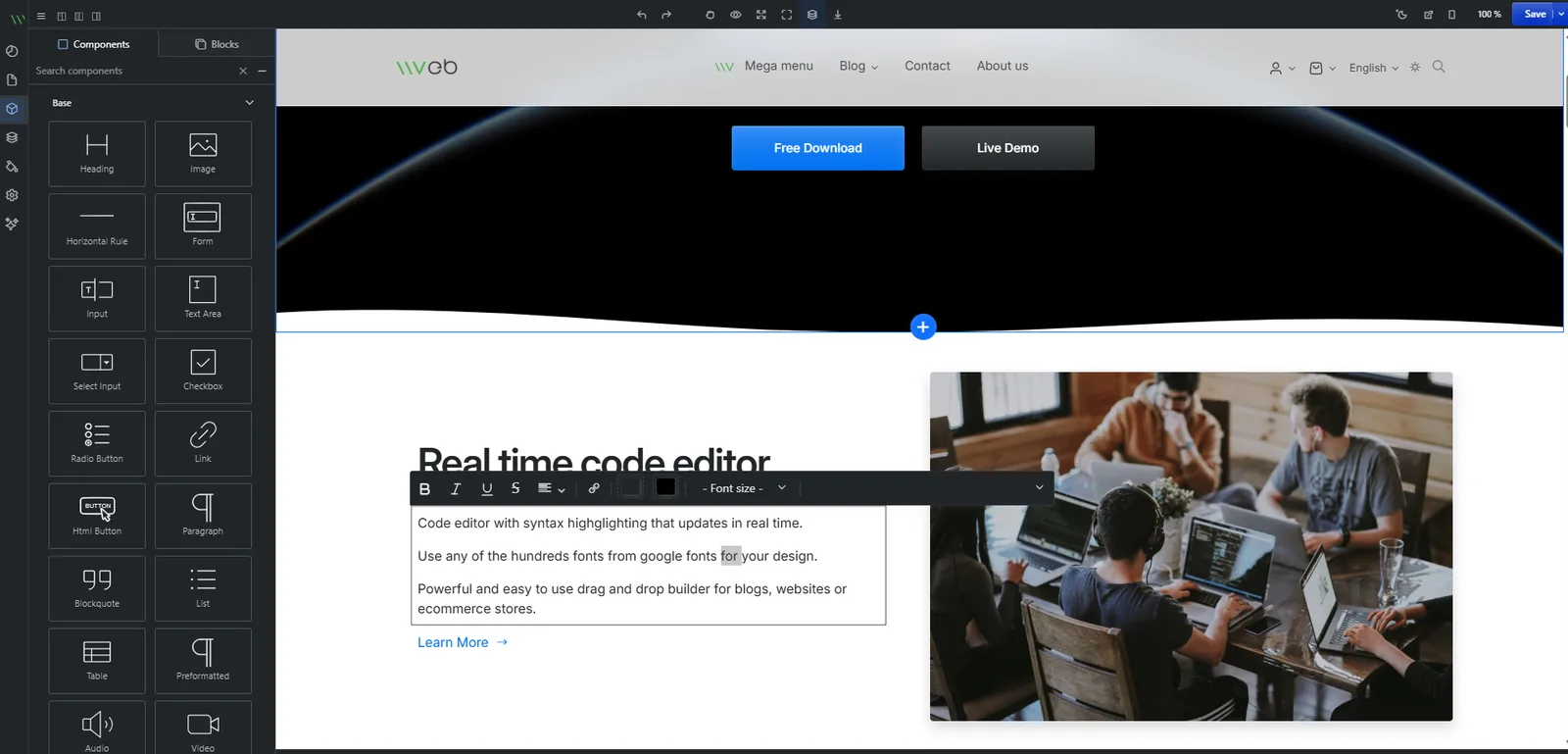The image size is (1568, 754).
Task: Toggle bold formatting in text toolbar
Action: tap(424, 488)
